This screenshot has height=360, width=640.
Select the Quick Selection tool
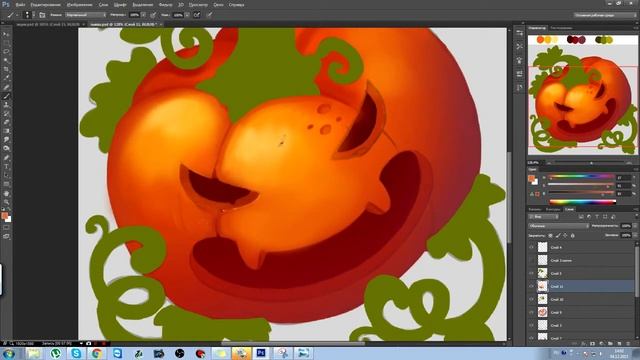point(6,60)
